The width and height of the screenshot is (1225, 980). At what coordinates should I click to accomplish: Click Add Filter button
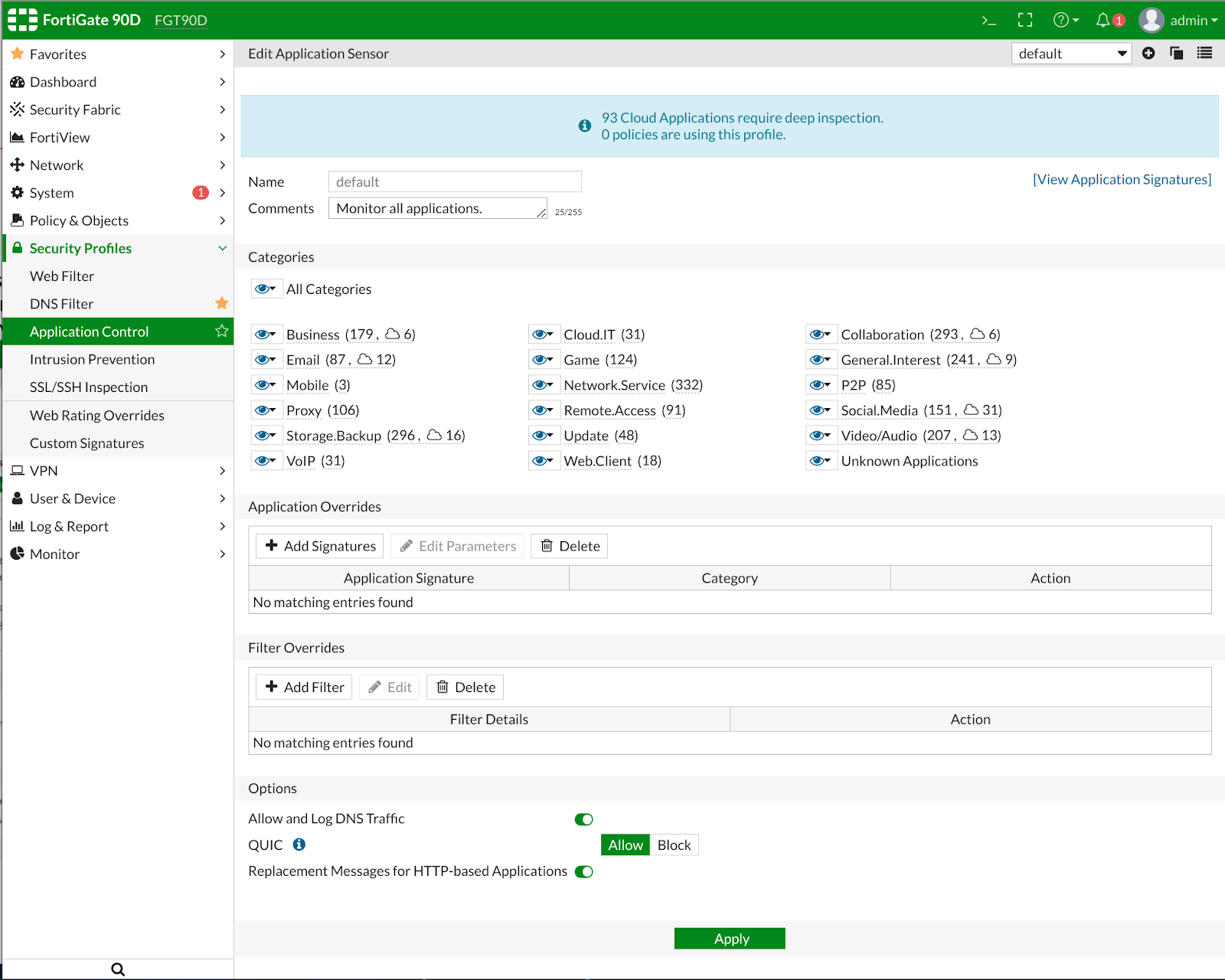tap(304, 687)
